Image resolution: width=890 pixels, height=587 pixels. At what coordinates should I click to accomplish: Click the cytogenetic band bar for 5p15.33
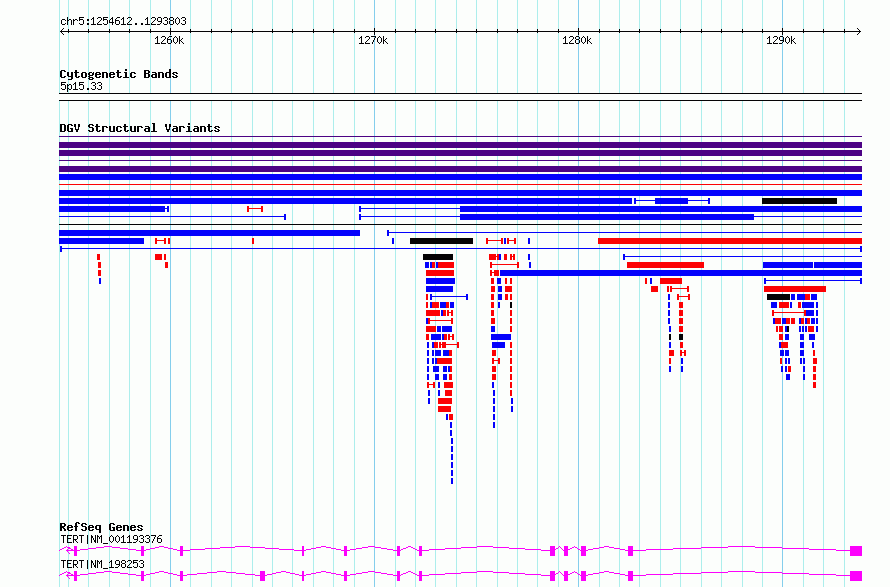(460, 97)
